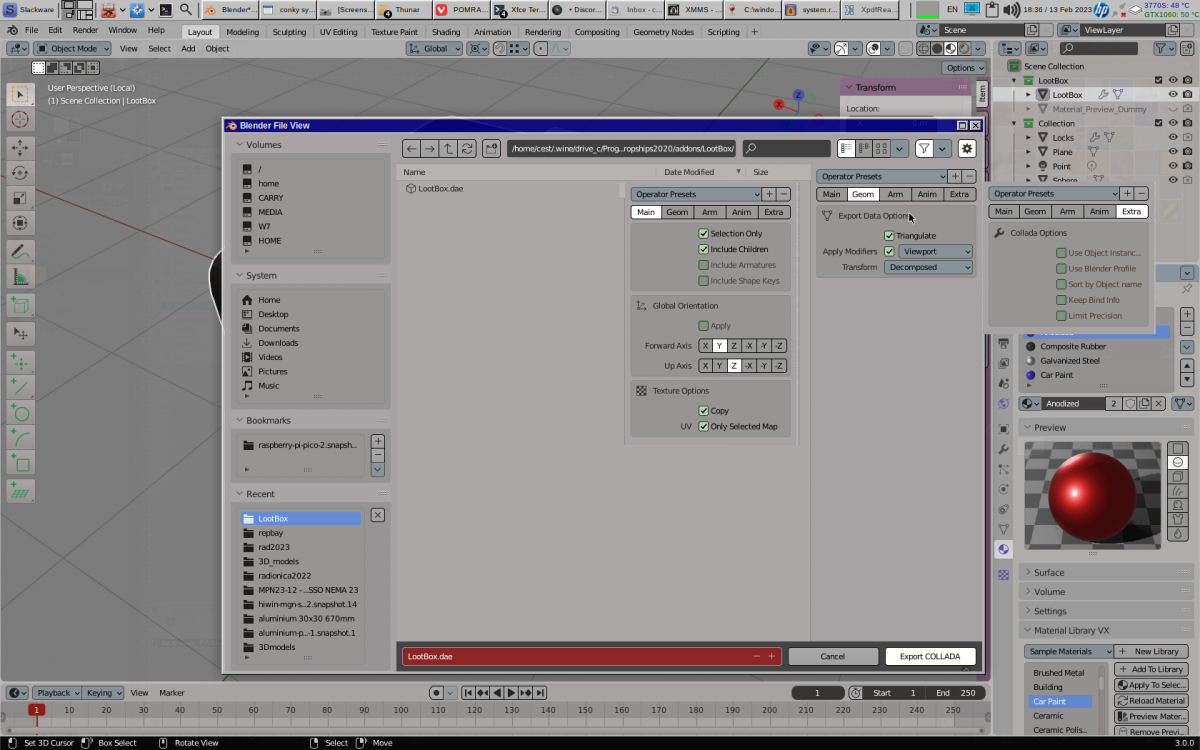Click the parent directory up-arrow icon
This screenshot has height=750, width=1200.
[448, 149]
